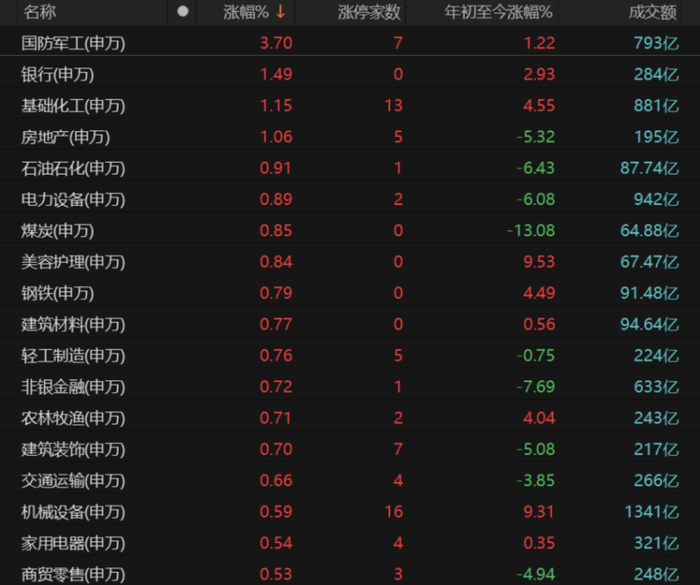
Task: Open 银行(申万) sector row
Action: coord(350,74)
